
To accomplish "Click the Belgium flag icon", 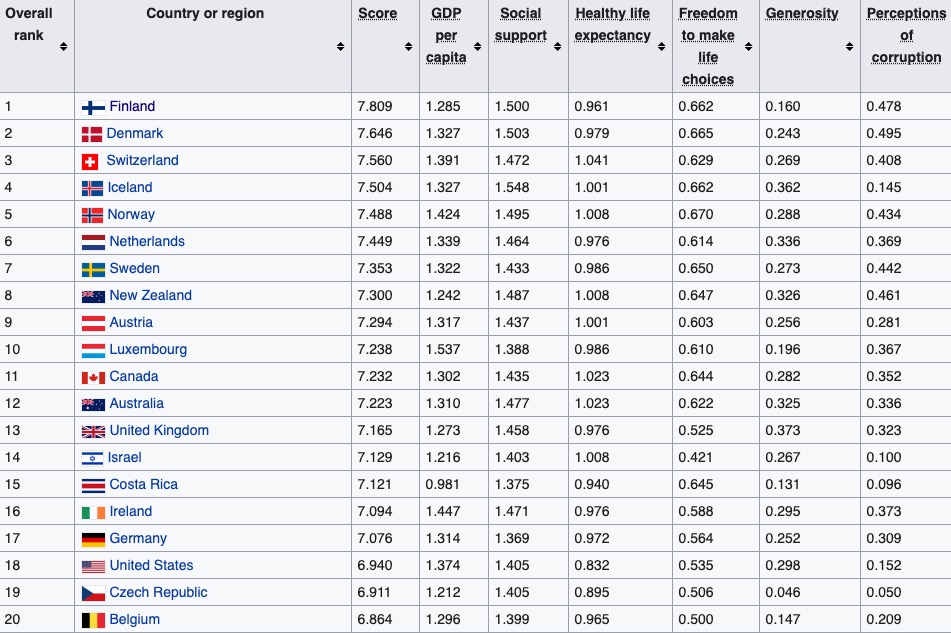I will (x=93, y=620).
